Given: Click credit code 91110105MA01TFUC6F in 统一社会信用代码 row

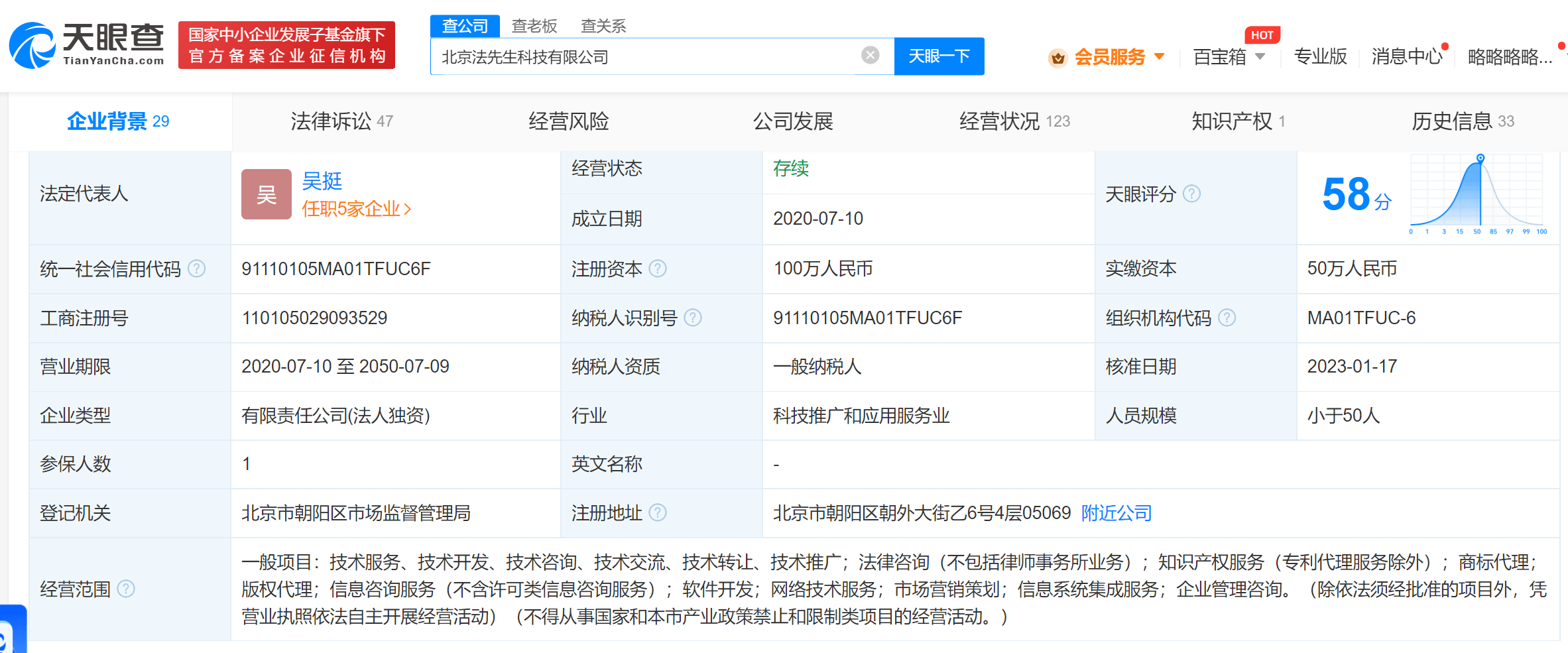Looking at the screenshot, I should 336,268.
